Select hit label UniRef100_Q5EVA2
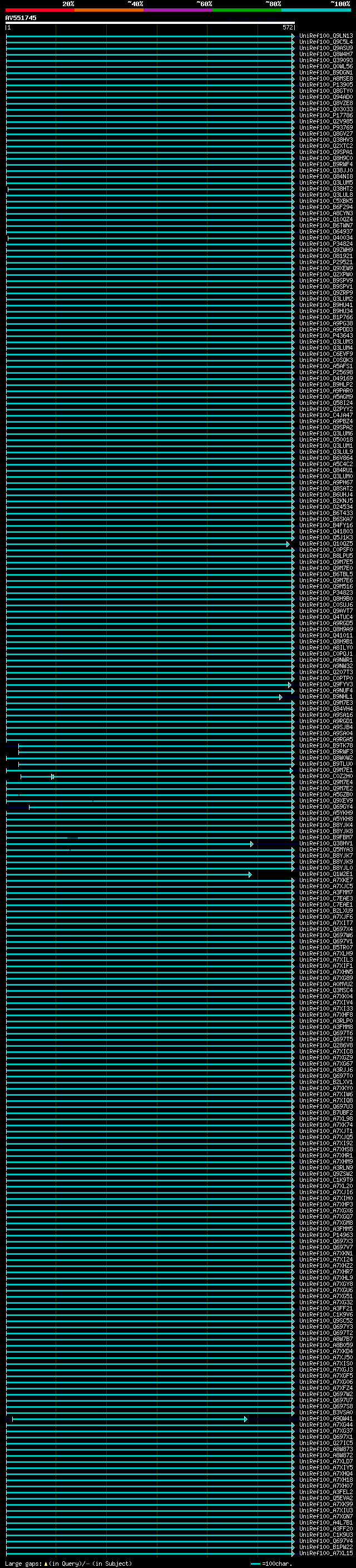This screenshot has width=356, height=1568. [x=326, y=1498]
